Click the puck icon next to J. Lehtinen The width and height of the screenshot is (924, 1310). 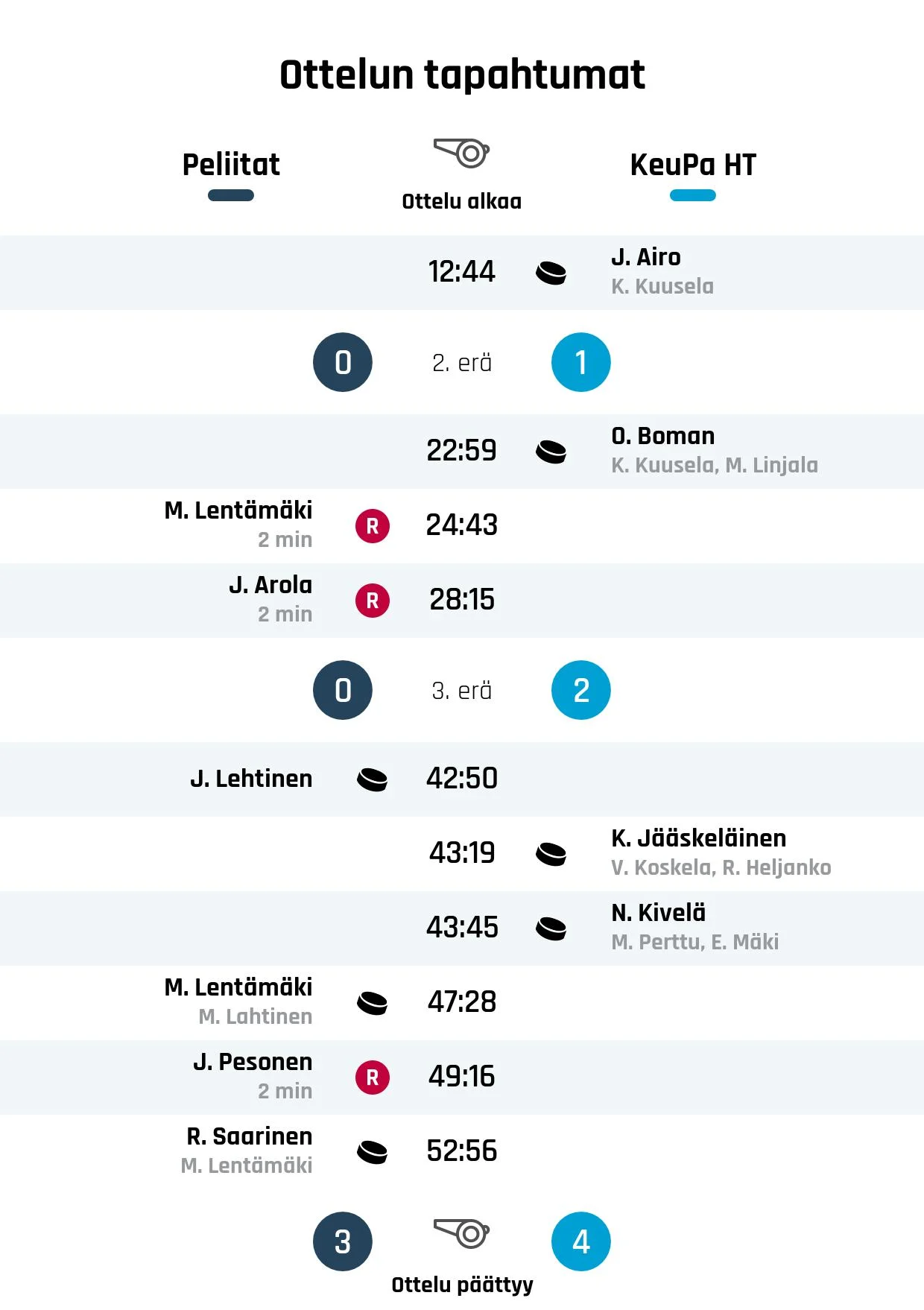pyautogui.click(x=373, y=779)
